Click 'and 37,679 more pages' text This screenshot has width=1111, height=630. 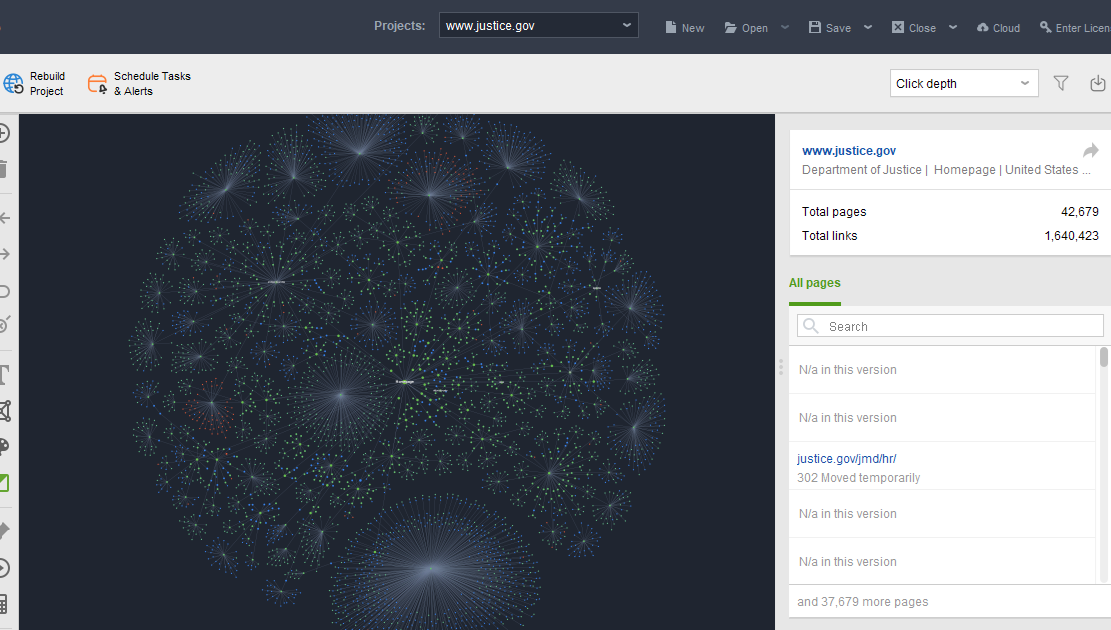pyautogui.click(x=862, y=602)
